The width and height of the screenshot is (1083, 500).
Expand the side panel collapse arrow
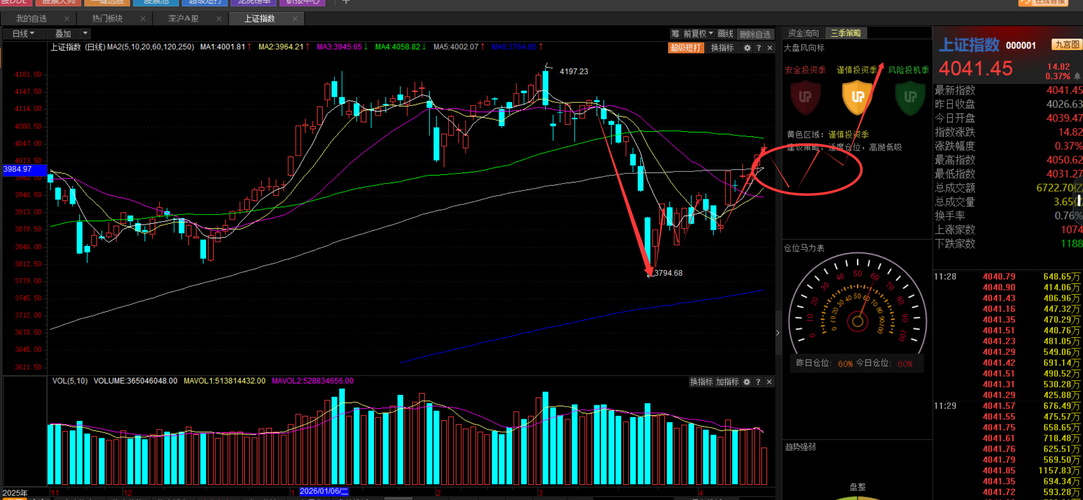tap(777, 333)
